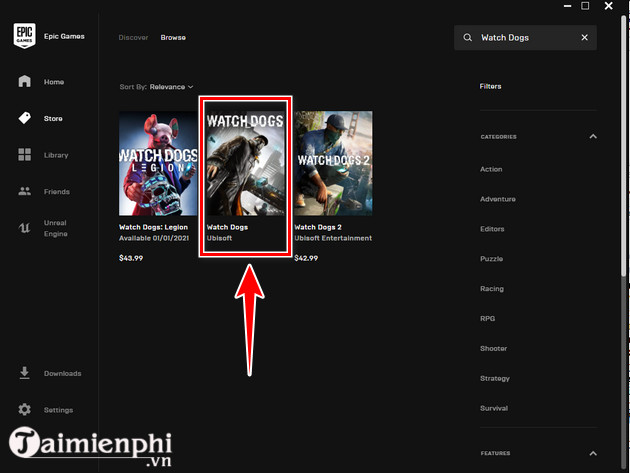This screenshot has width=630, height=473.
Task: Collapse the Categories section chevron
Action: (593, 136)
